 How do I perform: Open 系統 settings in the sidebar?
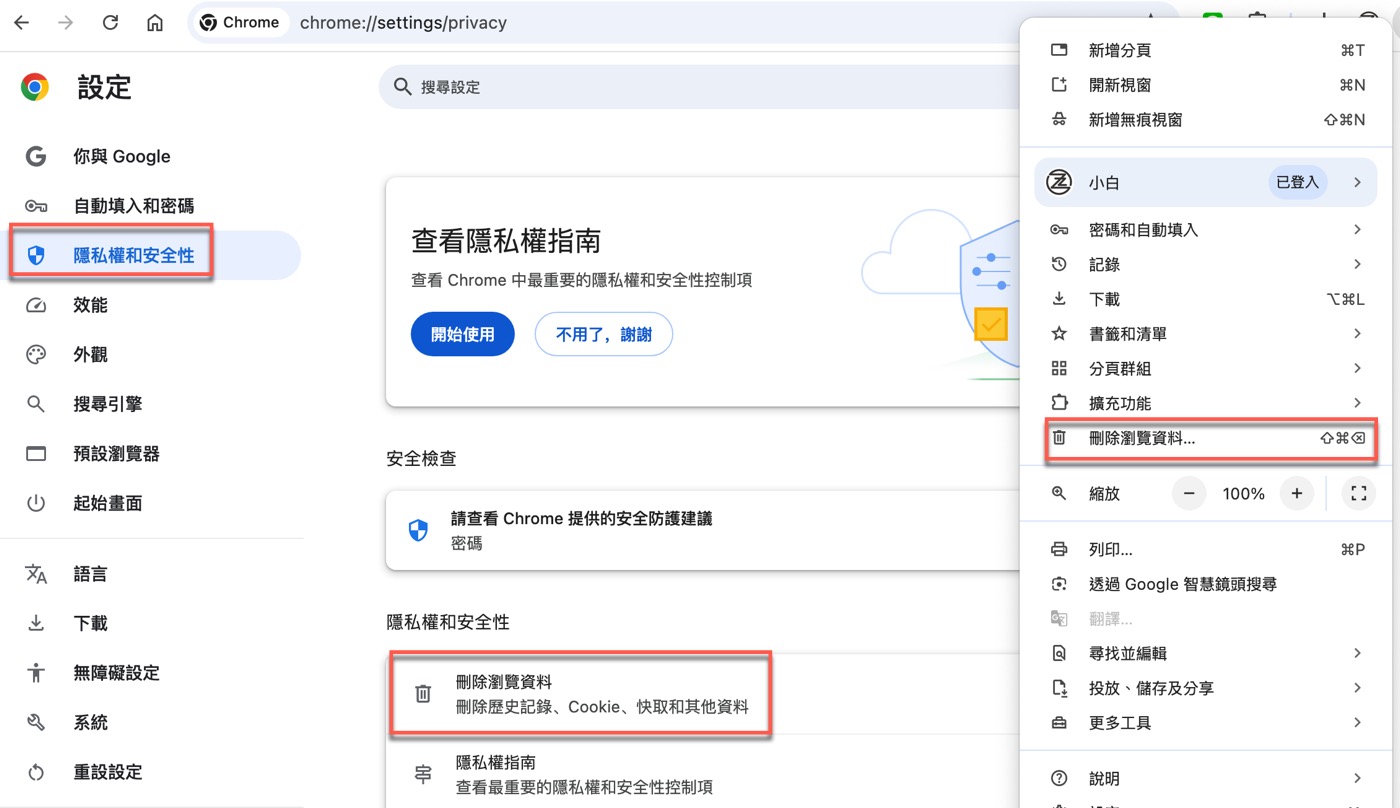(x=150, y=722)
